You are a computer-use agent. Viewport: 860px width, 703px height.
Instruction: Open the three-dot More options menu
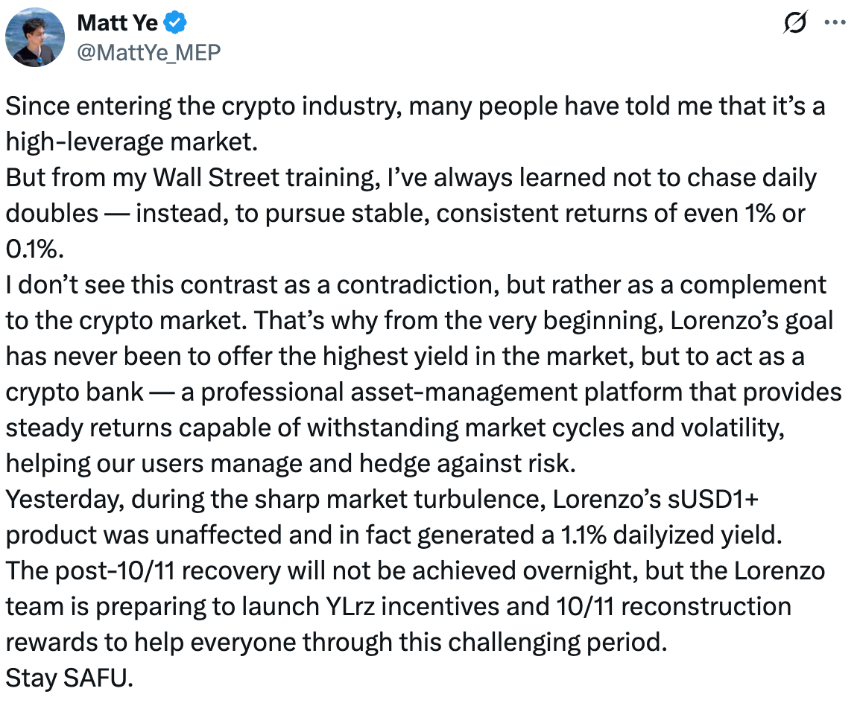pos(833,24)
